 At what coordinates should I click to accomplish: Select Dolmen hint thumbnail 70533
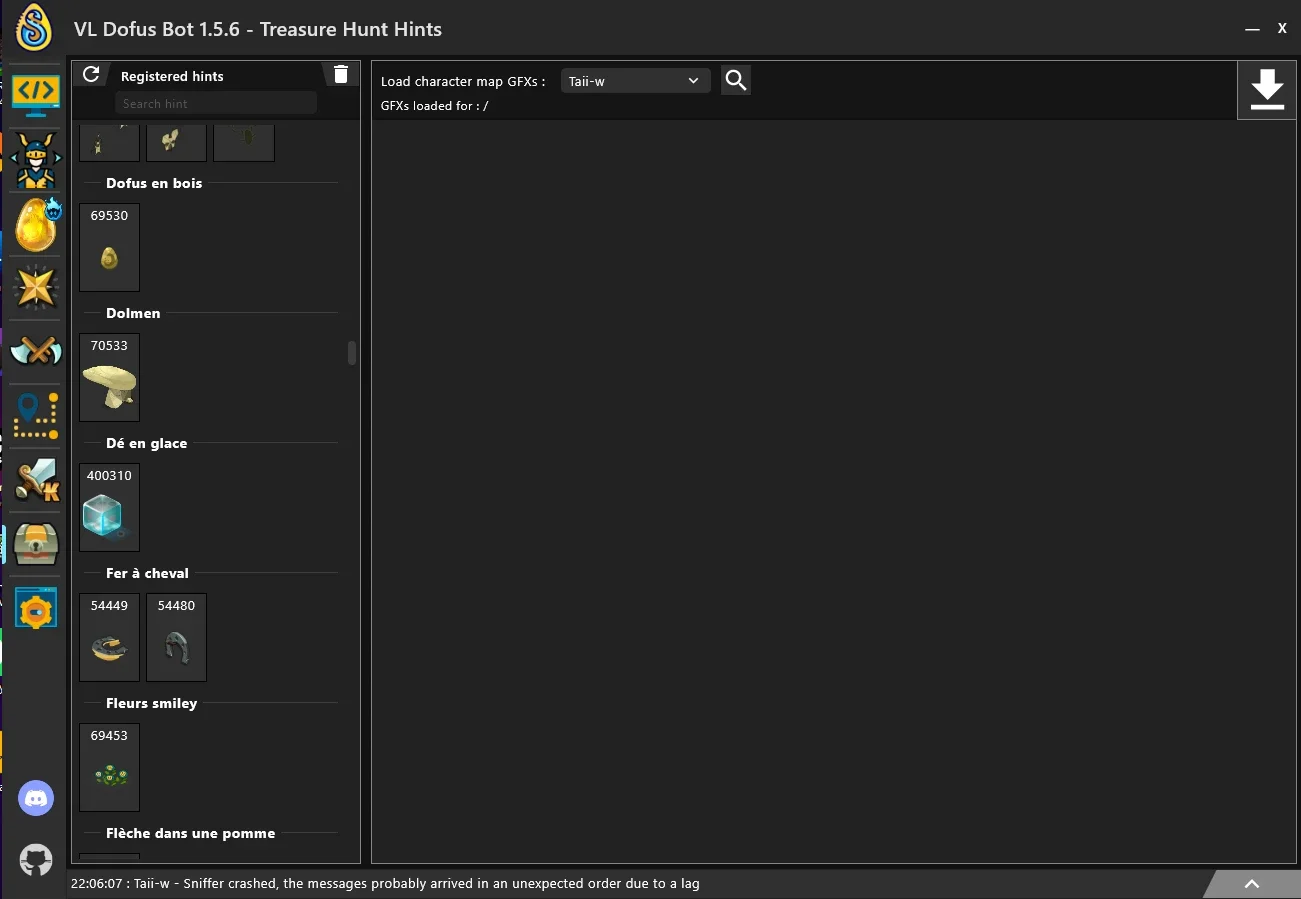(109, 378)
